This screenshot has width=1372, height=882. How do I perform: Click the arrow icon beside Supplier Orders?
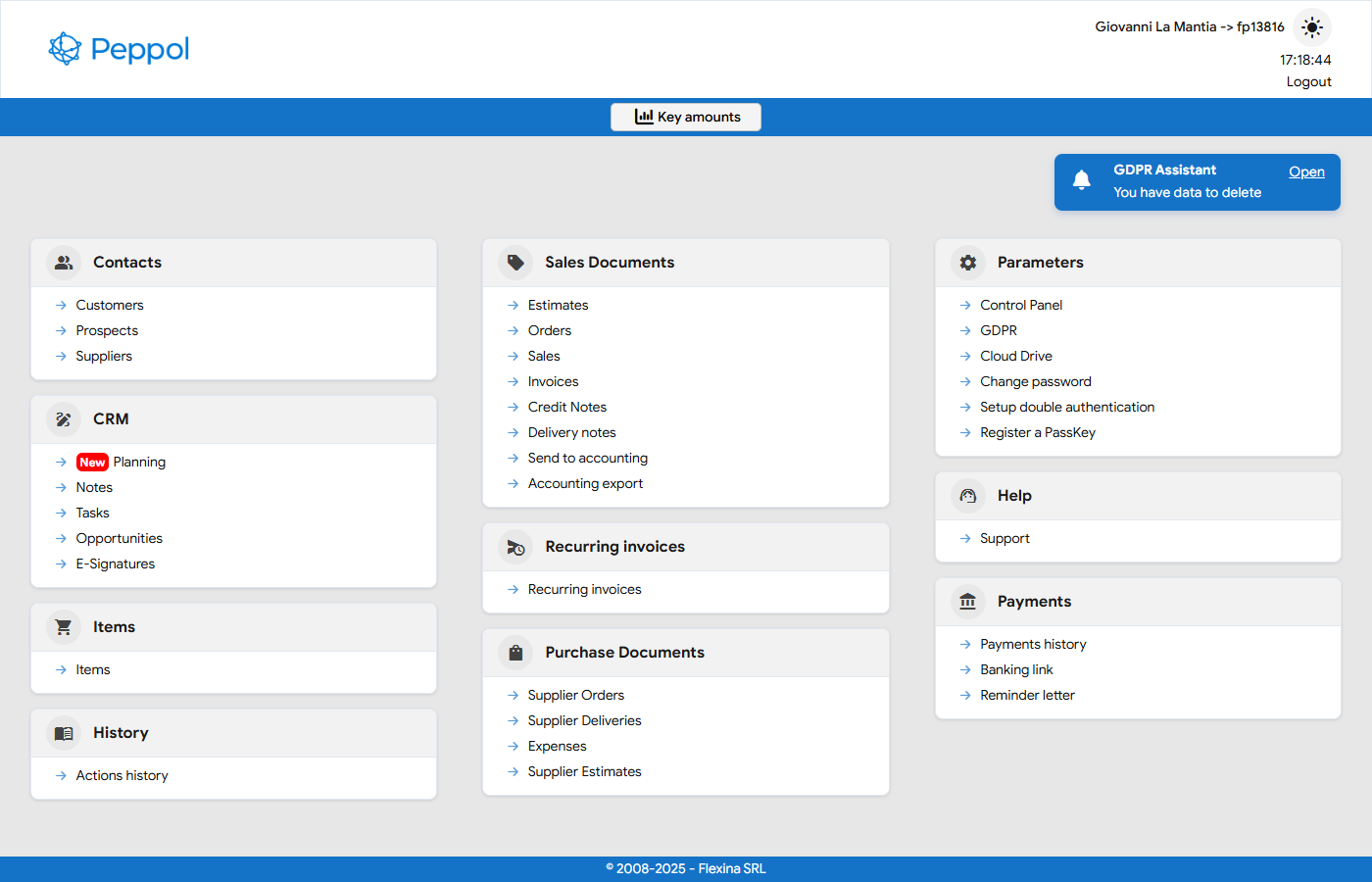coord(513,696)
